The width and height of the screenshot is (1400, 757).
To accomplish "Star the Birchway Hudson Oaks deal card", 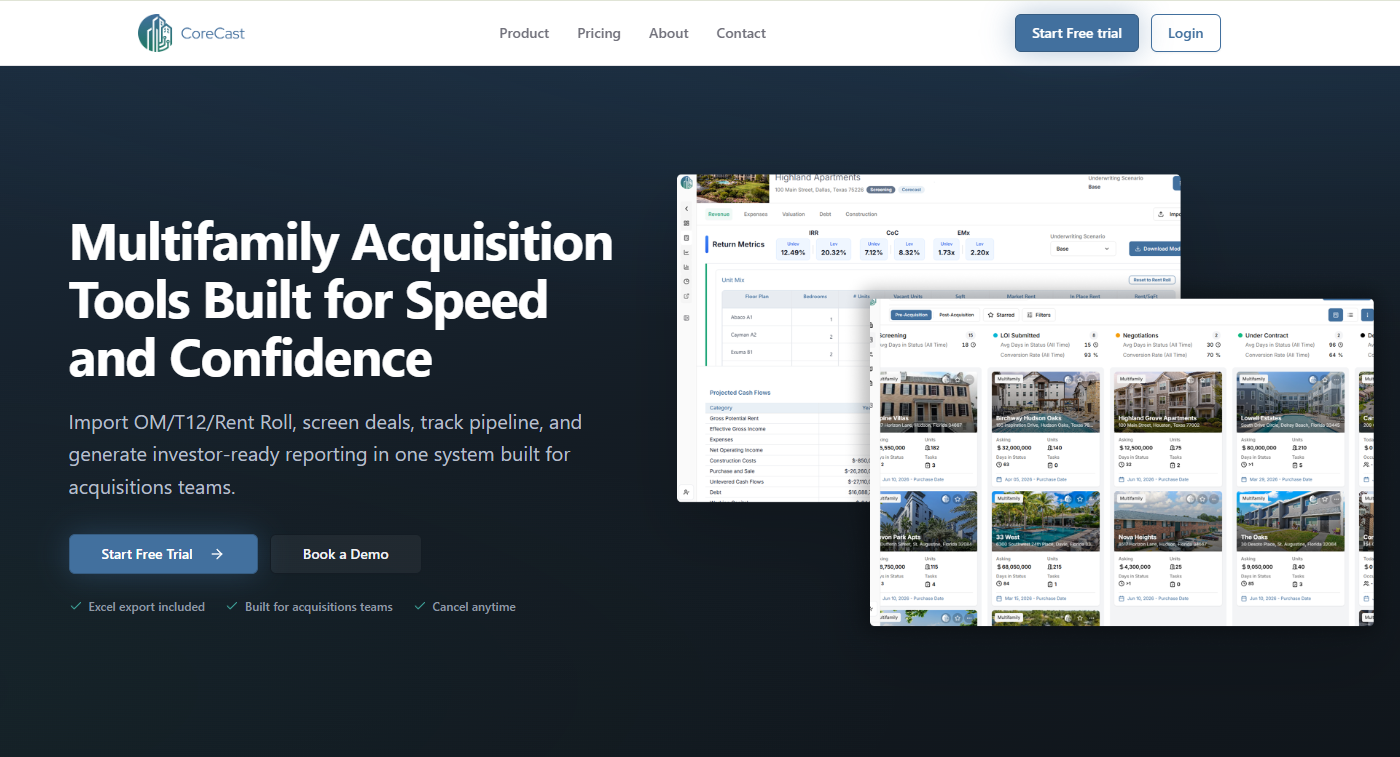I will pos(1081,379).
